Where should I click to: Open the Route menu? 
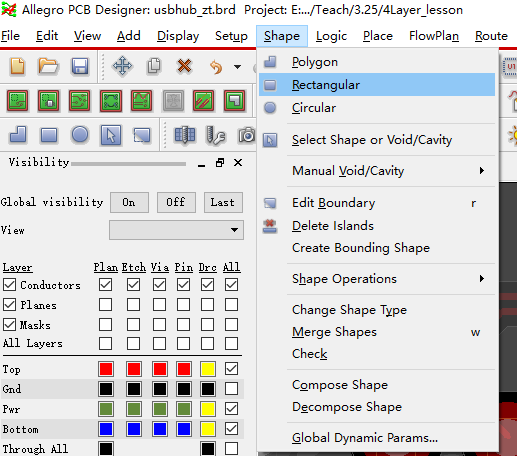(x=491, y=36)
